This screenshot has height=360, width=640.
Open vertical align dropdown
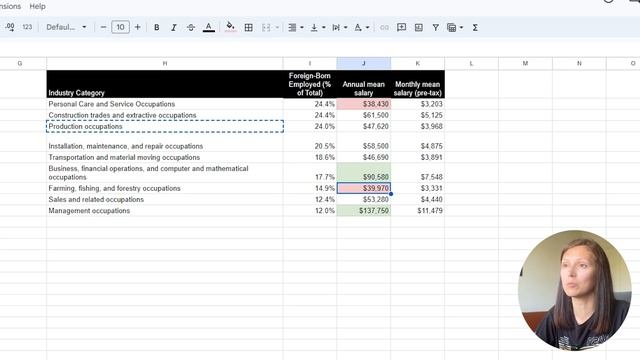318,27
